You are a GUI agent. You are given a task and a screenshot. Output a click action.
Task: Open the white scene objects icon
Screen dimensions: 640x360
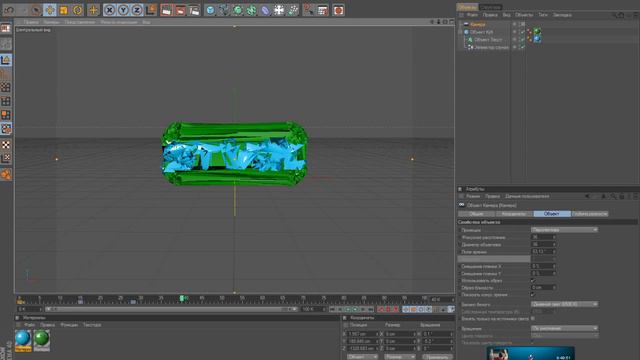pyautogui.click(x=279, y=10)
